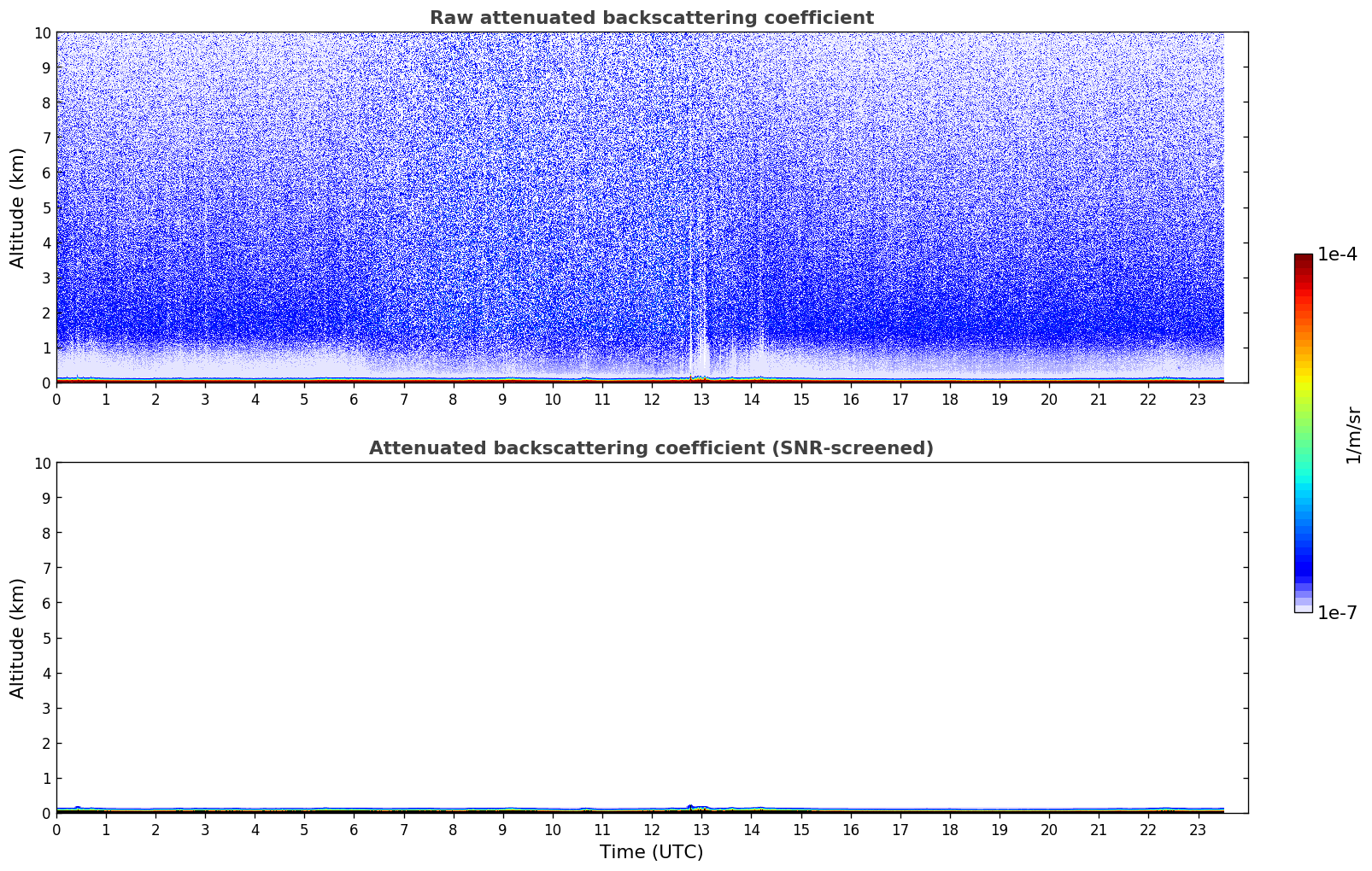Image resolution: width=1372 pixels, height=871 pixels.
Task: Select the bottom plot's "Altitude (km)" axis label
Action: click(18, 638)
